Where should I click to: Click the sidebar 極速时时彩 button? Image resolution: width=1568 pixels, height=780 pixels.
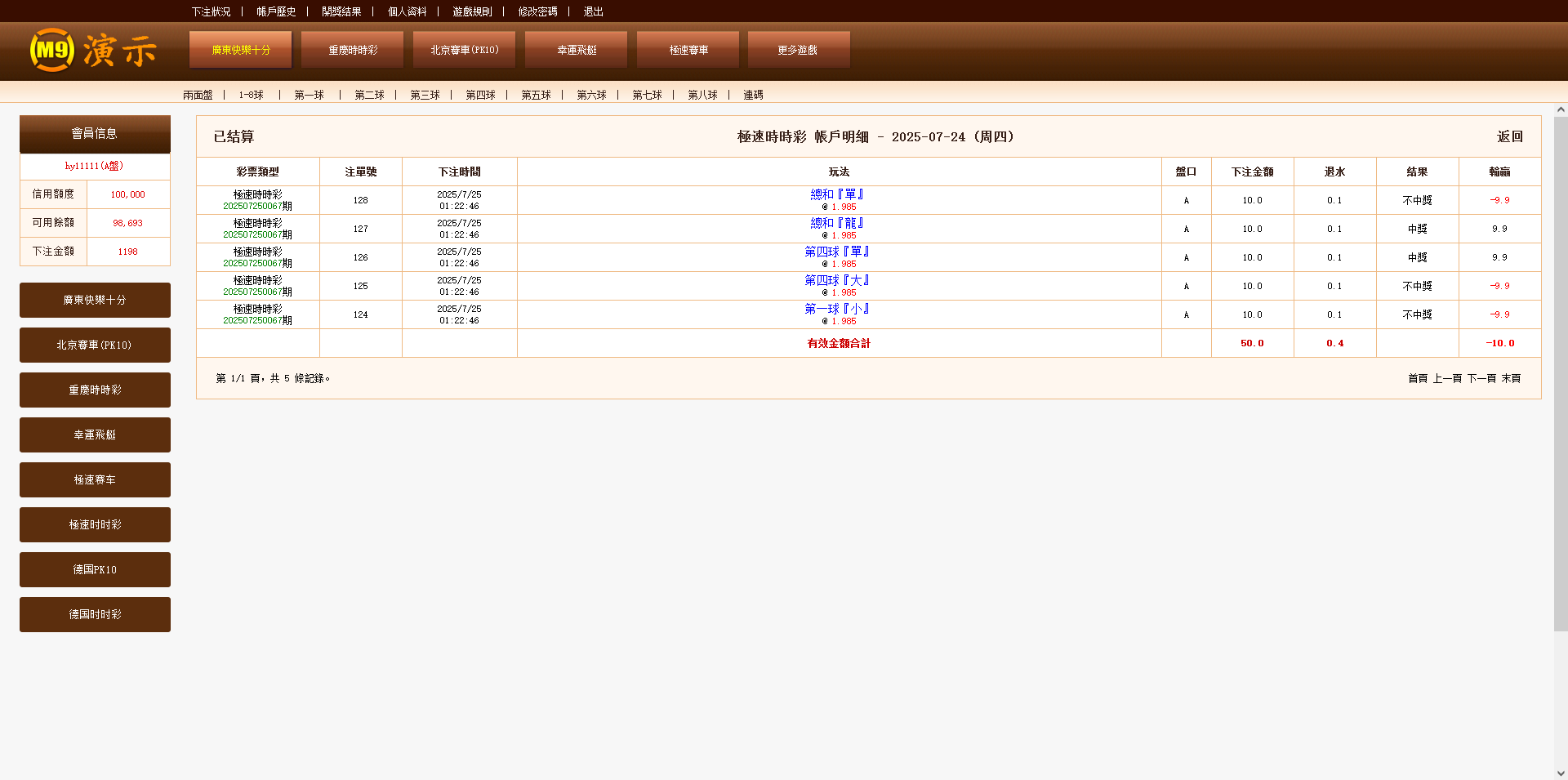(95, 524)
